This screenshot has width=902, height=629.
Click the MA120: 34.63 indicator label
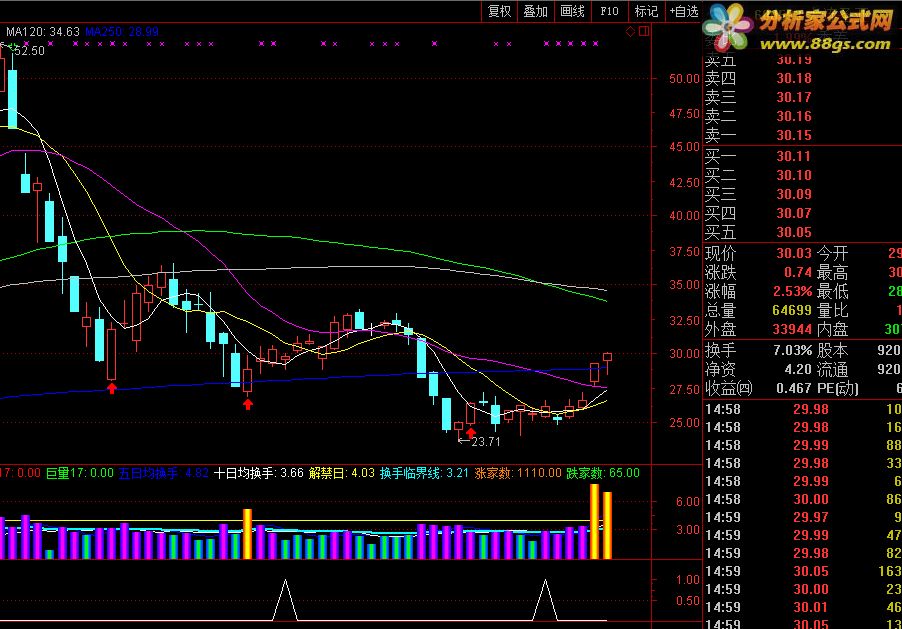pos(43,32)
